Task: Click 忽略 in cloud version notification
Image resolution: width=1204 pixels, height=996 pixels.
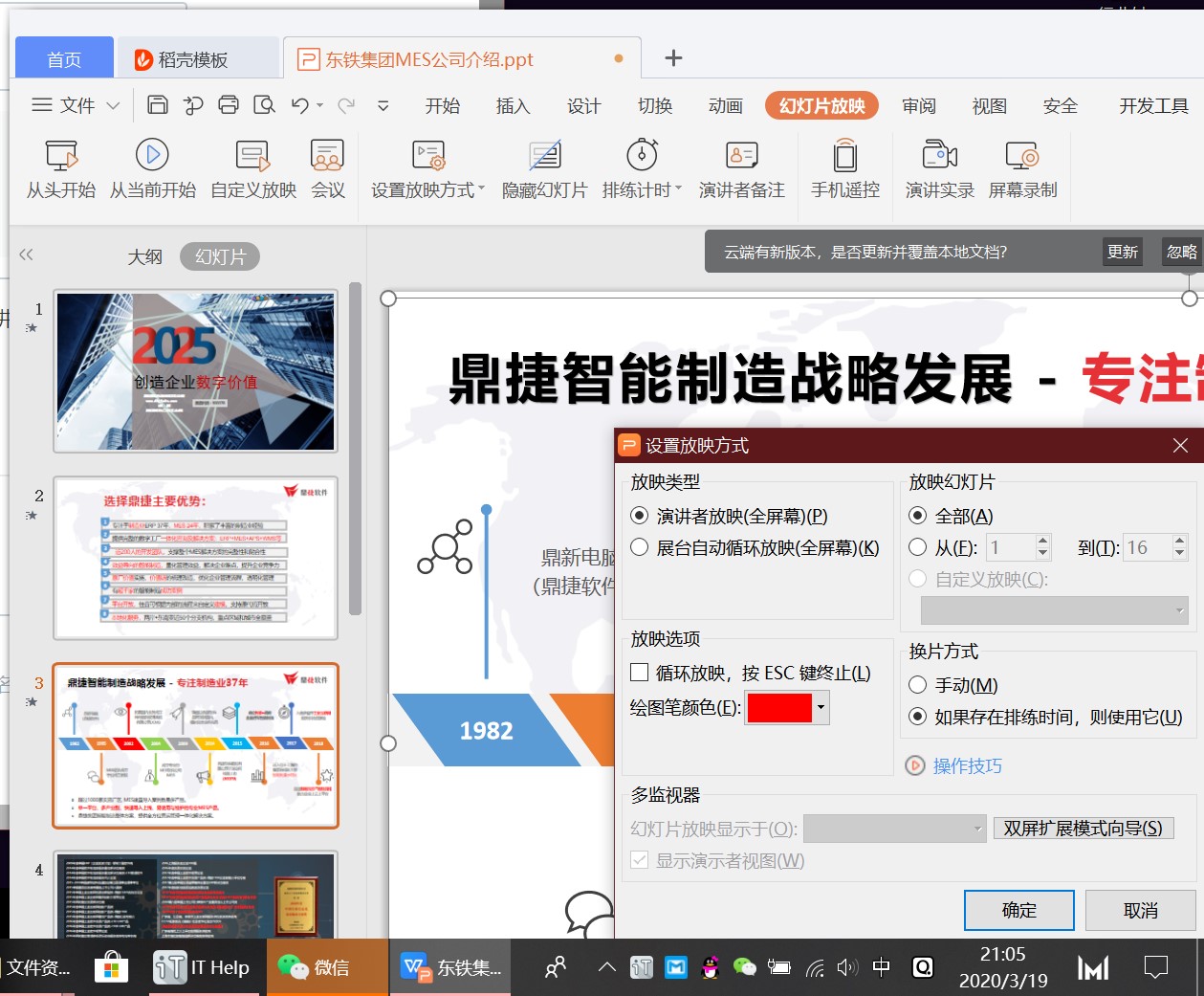Action: 1182,252
